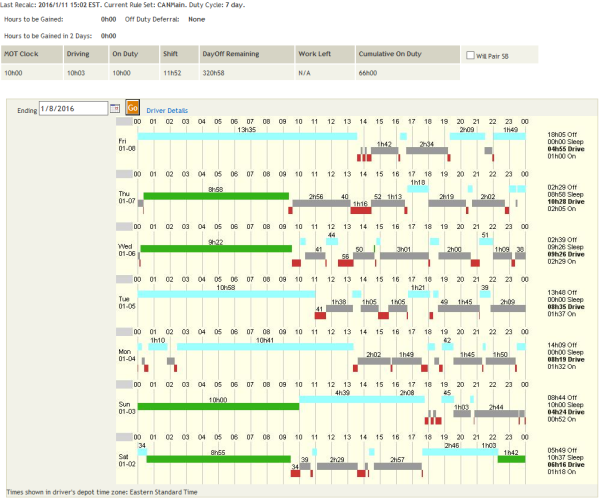Select the 10h58 off-duty bar on Tuesday

pos(226,294)
